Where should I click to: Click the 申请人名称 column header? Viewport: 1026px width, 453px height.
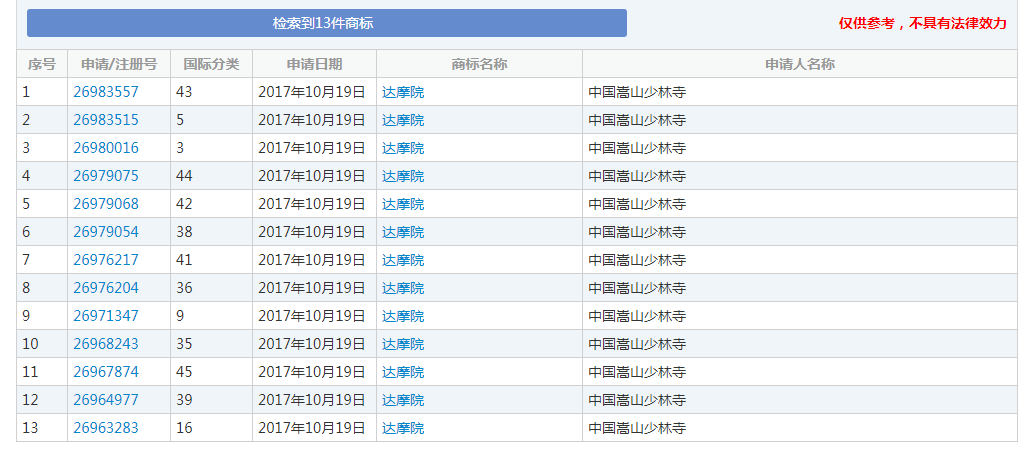click(800, 64)
